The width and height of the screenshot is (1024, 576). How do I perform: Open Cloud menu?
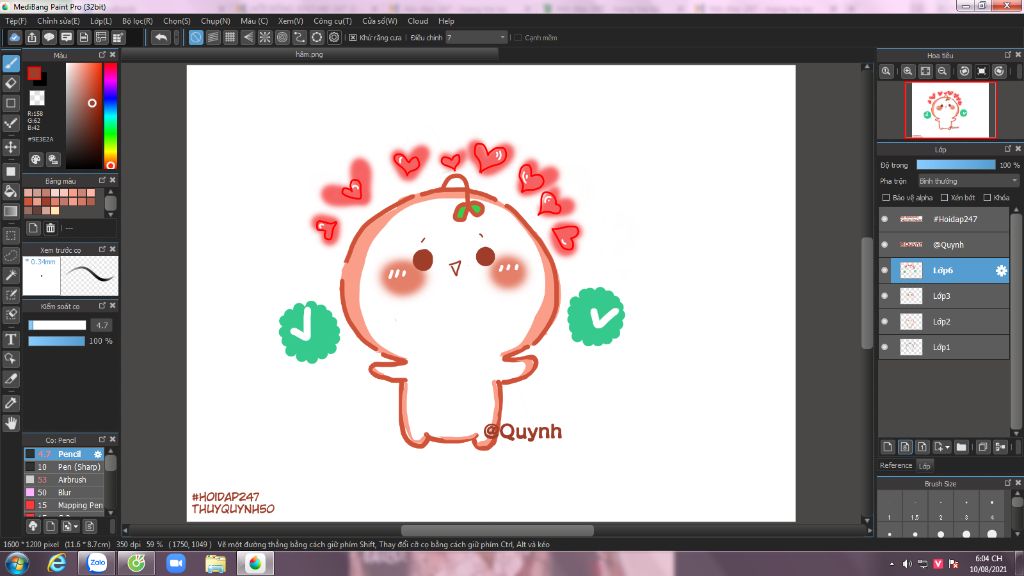tap(418, 21)
